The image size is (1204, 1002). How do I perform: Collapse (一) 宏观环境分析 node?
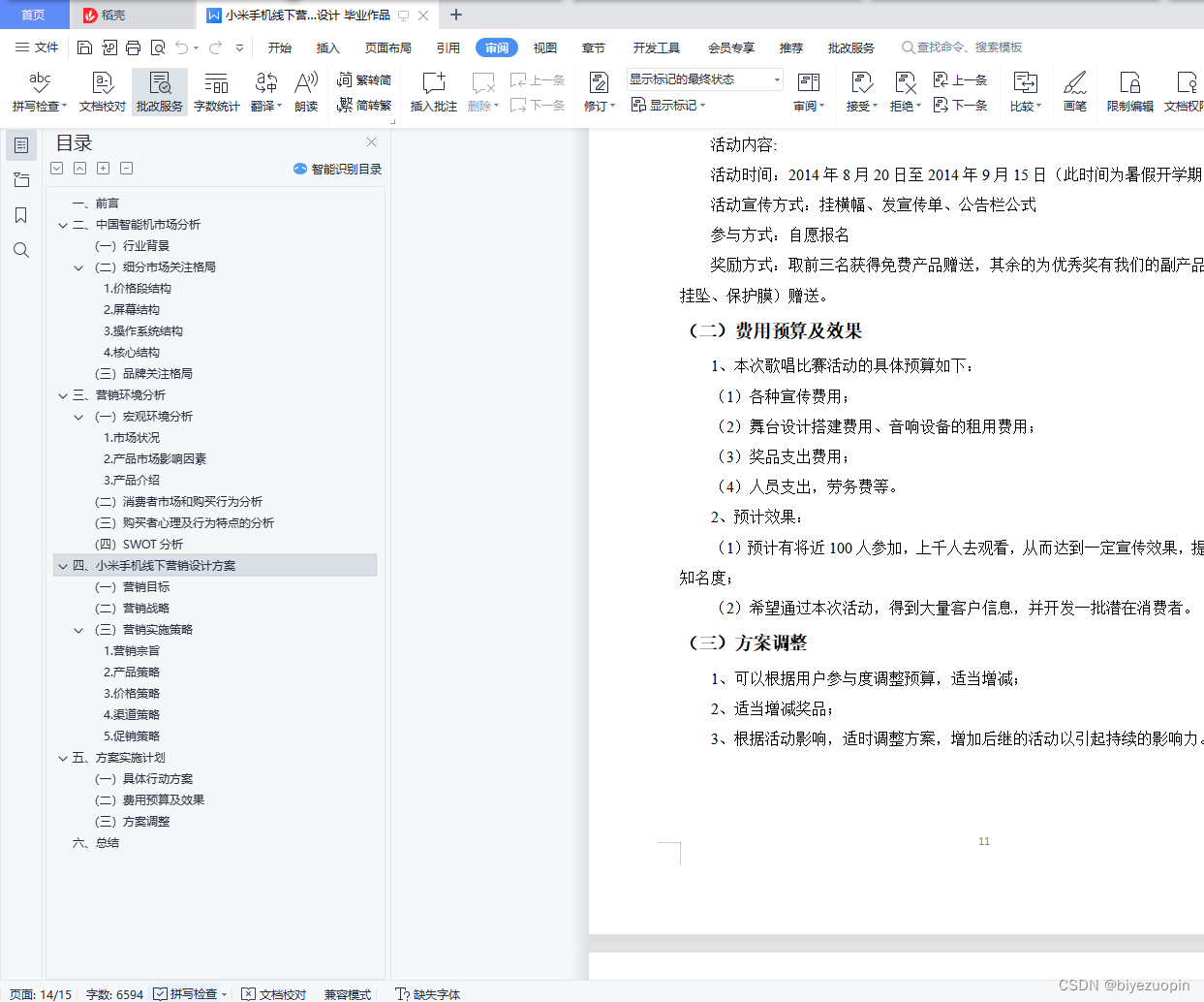[x=79, y=417]
